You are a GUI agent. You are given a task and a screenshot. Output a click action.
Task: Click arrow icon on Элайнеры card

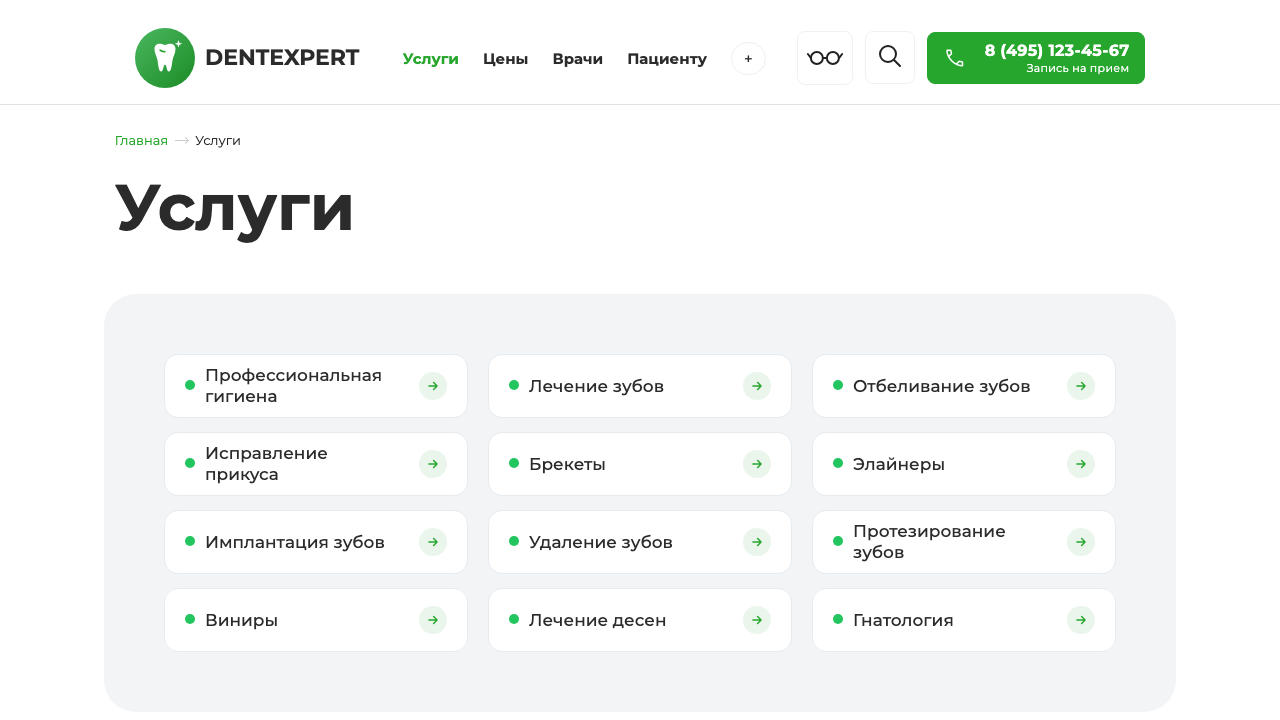point(1081,464)
